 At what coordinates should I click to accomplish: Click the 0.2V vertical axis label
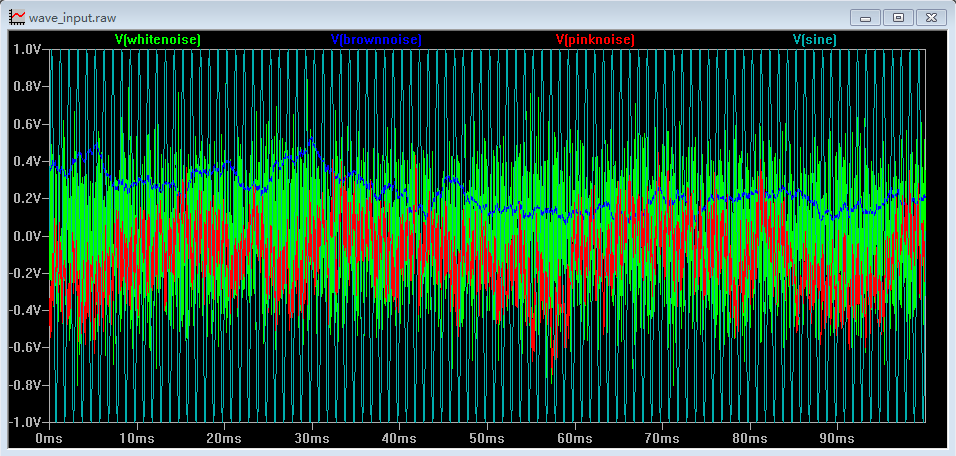(x=27, y=199)
